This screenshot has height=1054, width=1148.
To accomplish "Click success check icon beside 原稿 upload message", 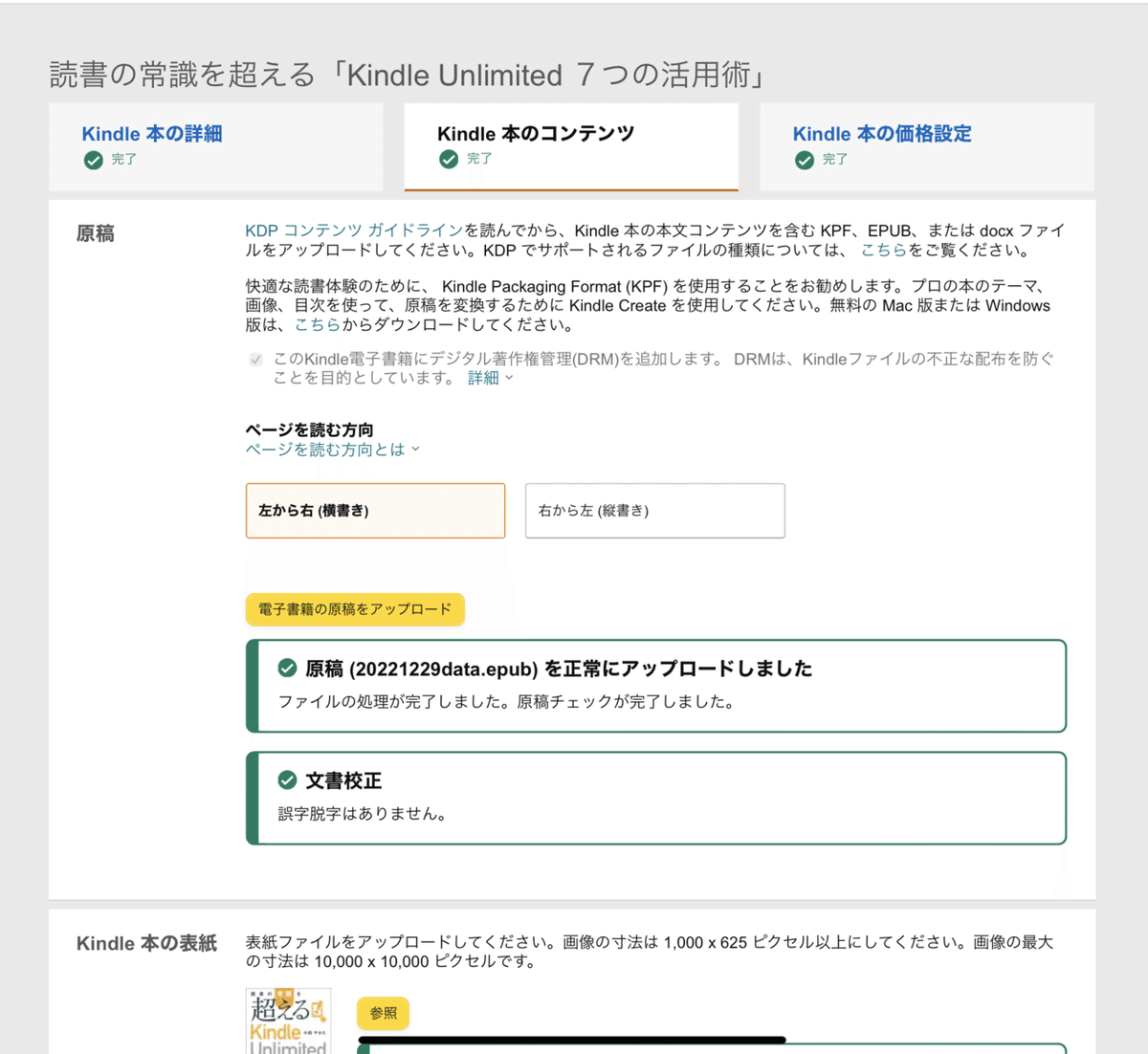I will (x=287, y=668).
